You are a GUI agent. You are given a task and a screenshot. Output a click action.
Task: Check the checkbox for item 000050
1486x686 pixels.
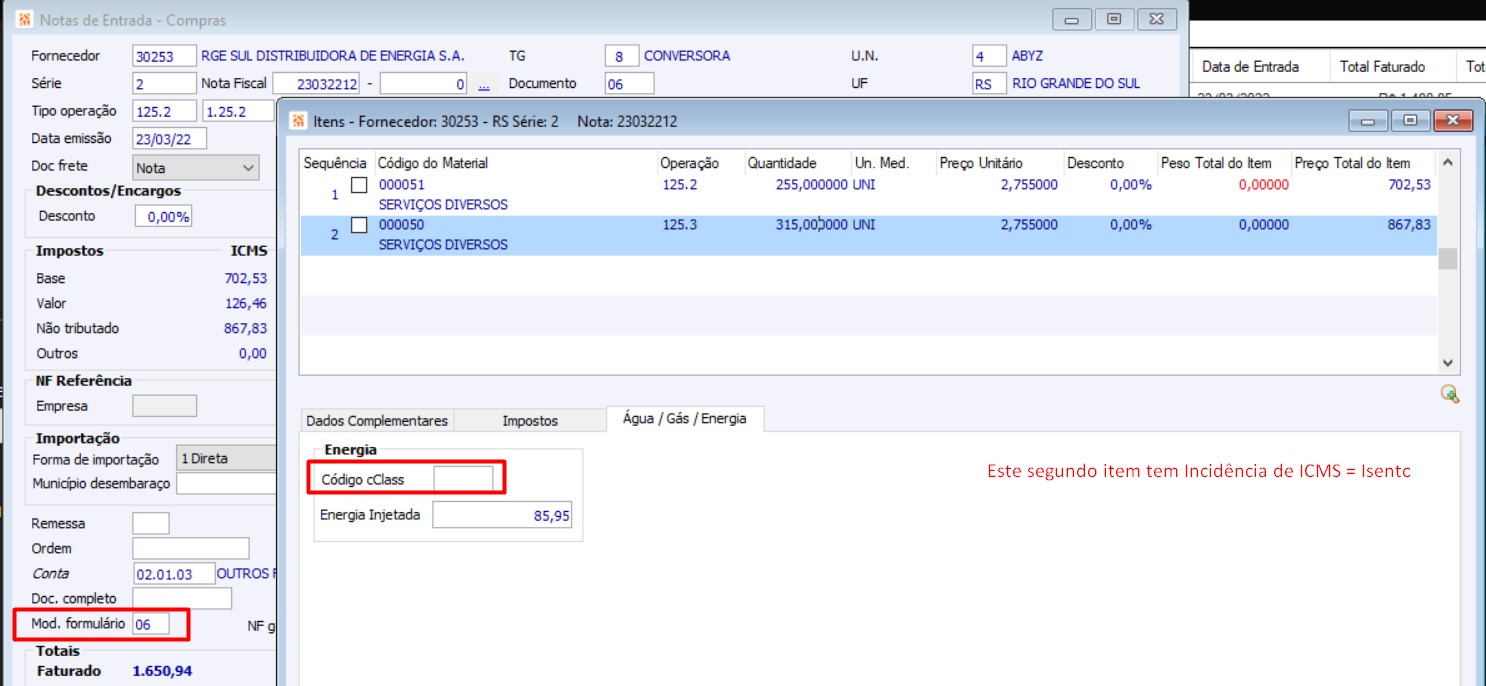pyautogui.click(x=359, y=225)
